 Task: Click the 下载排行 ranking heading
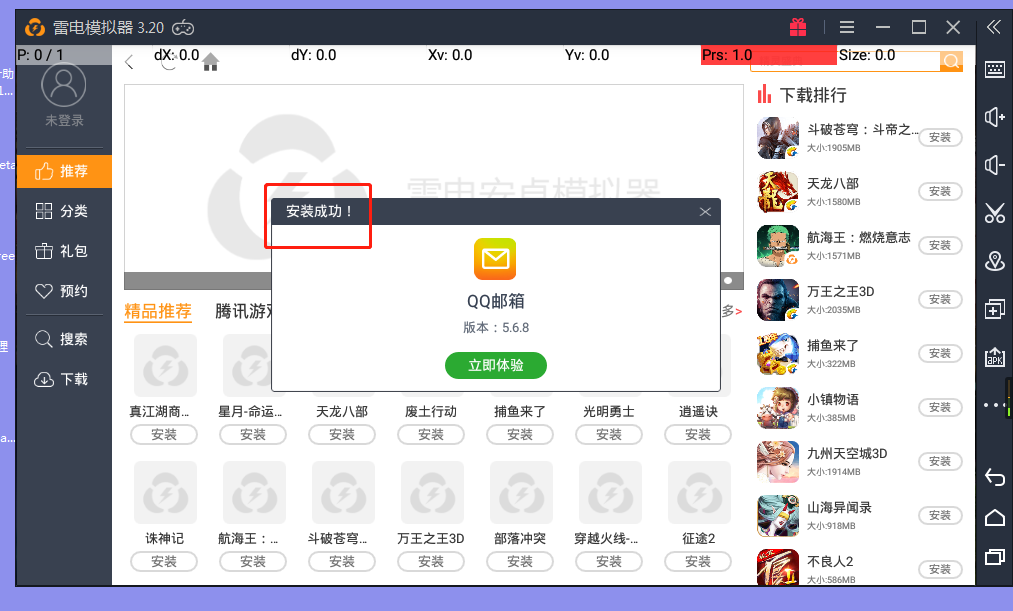[x=813, y=96]
